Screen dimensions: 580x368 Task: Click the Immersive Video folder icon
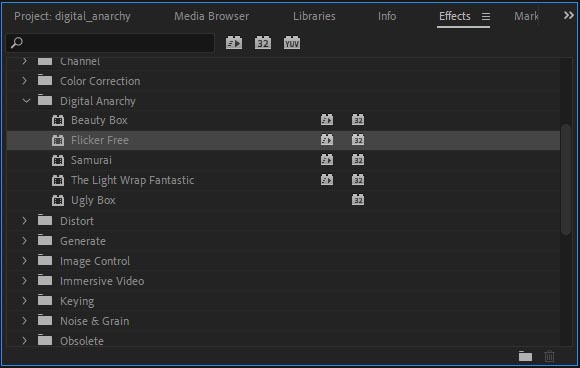click(x=45, y=280)
